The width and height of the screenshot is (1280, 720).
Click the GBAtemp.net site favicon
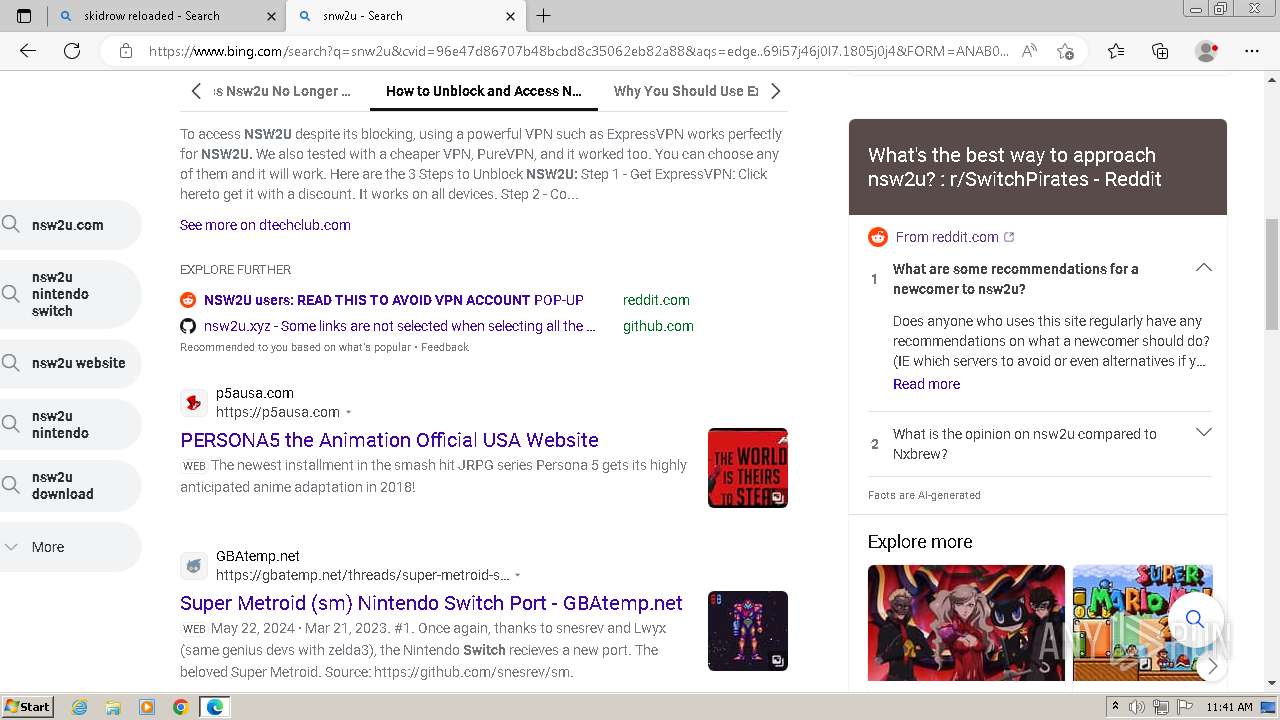[x=194, y=566]
